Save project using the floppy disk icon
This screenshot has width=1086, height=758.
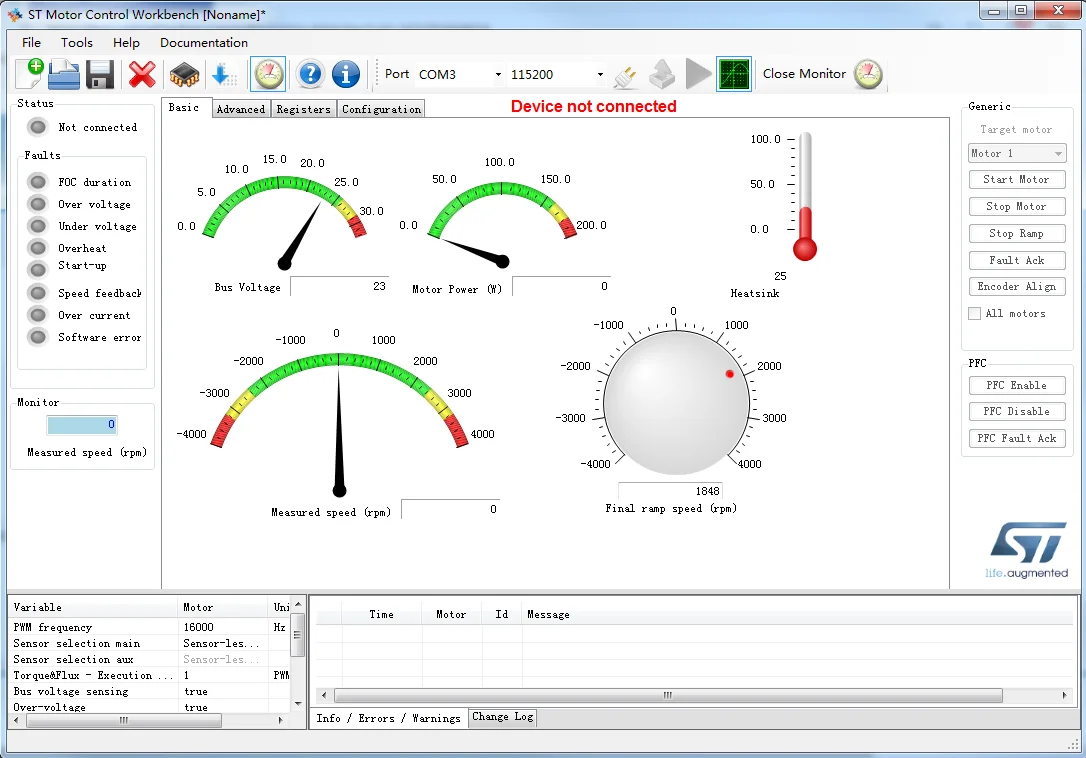pos(100,74)
